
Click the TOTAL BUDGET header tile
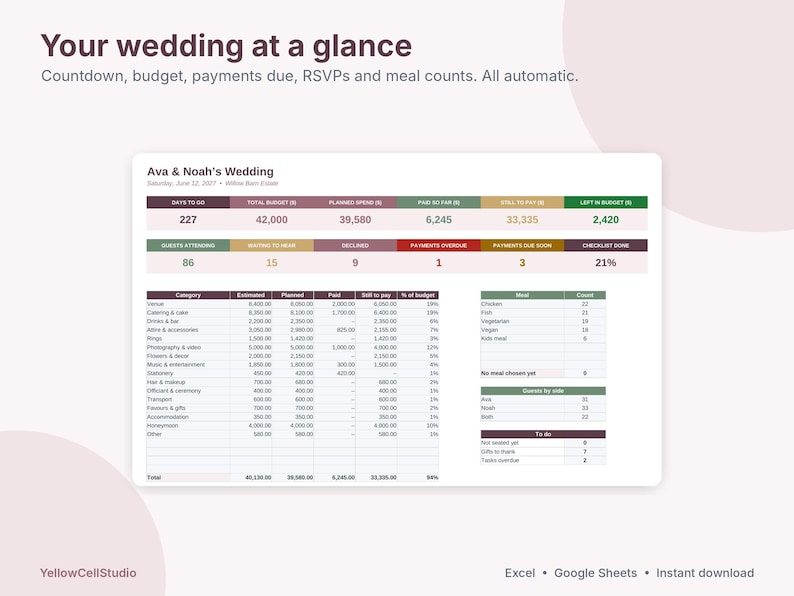pyautogui.click(x=271, y=203)
